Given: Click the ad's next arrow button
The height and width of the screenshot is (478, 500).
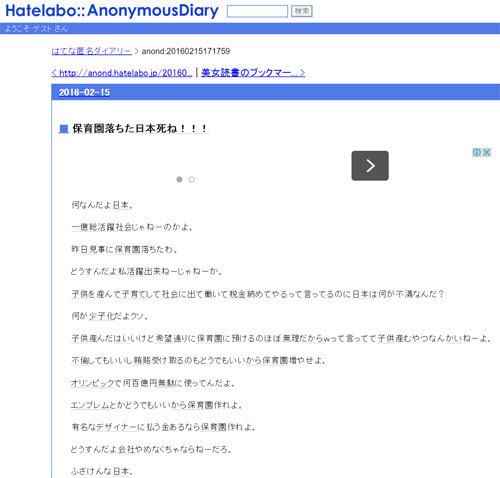Looking at the screenshot, I should click(x=370, y=166).
